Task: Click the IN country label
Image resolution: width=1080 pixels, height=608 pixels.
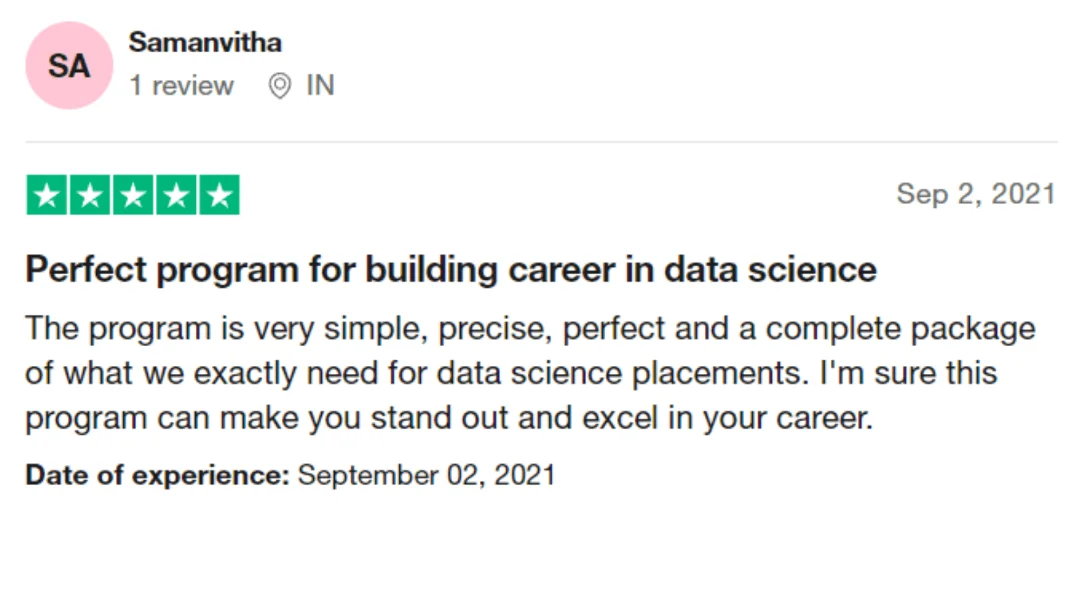Action: pyautogui.click(x=320, y=85)
